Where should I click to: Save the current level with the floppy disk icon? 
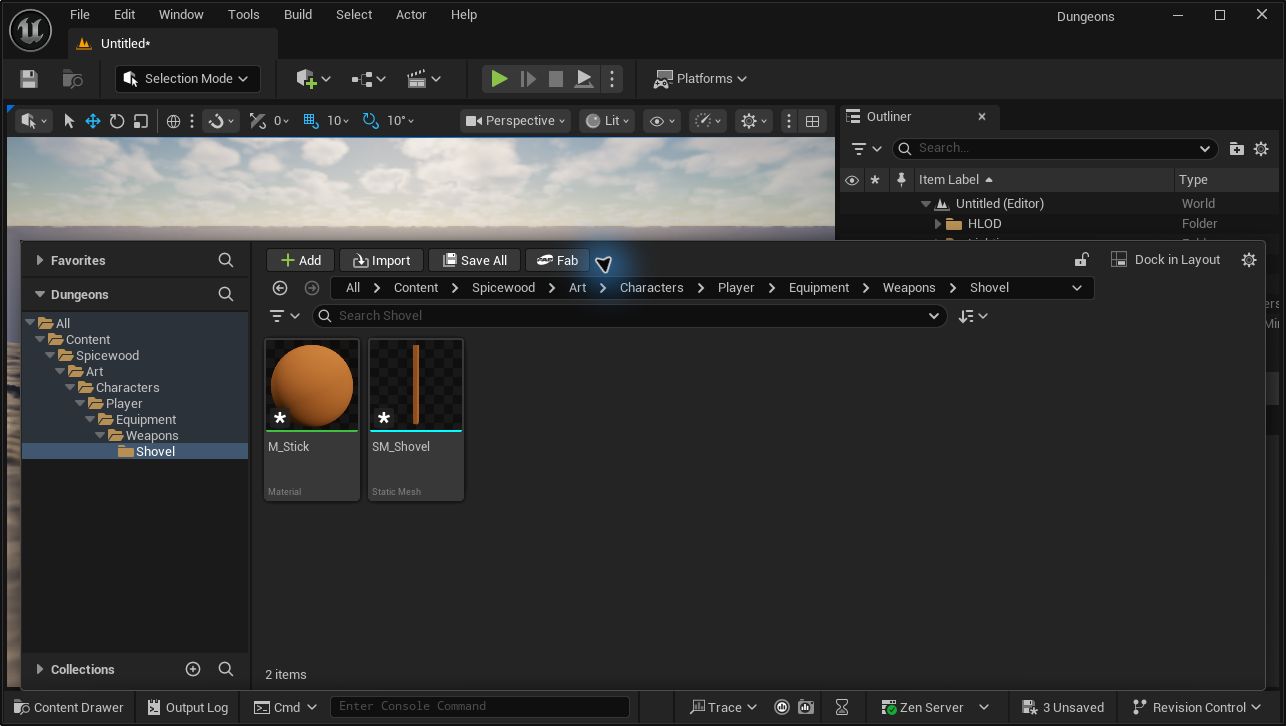(29, 79)
